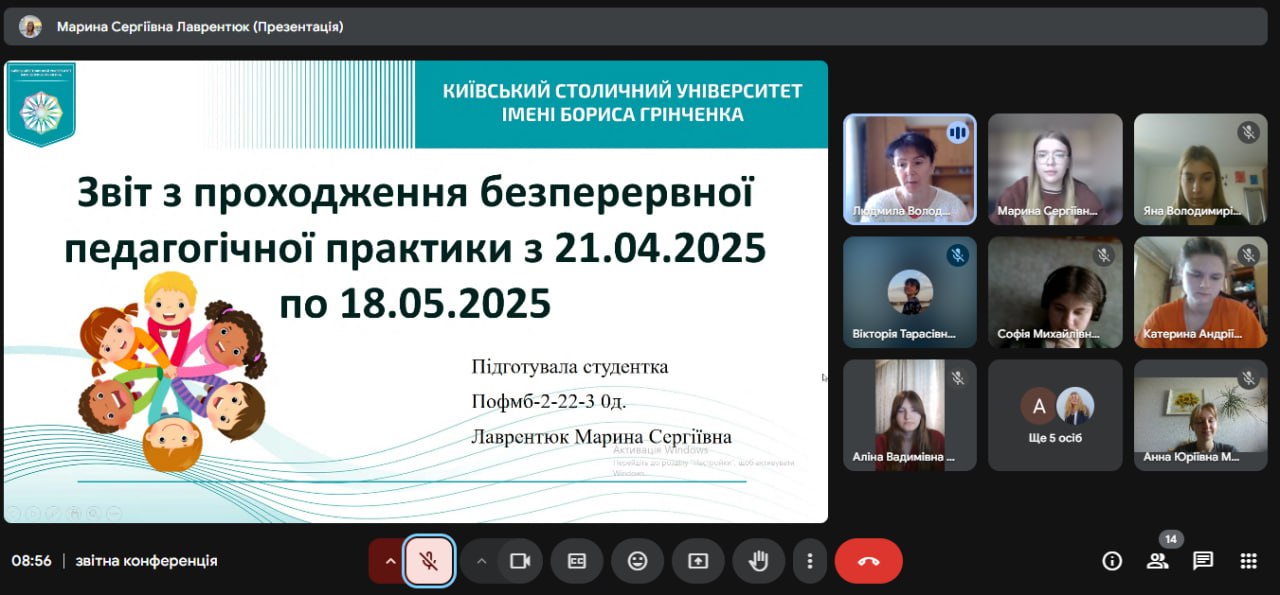Open meeting details info icon
1280x595 pixels.
click(x=1112, y=561)
